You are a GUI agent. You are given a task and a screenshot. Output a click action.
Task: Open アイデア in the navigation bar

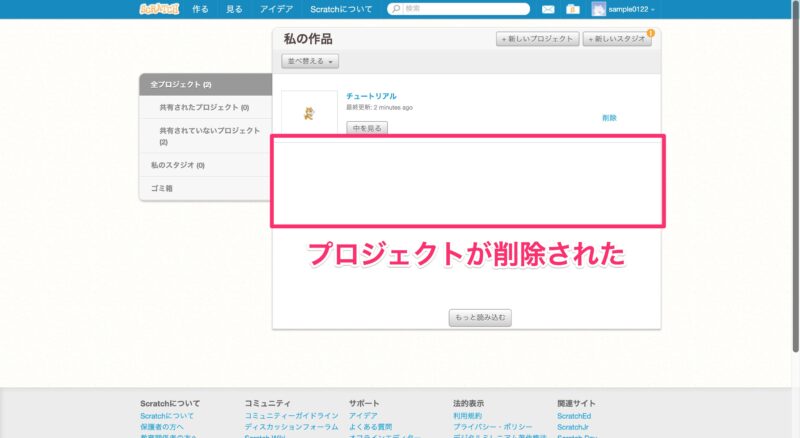click(276, 9)
